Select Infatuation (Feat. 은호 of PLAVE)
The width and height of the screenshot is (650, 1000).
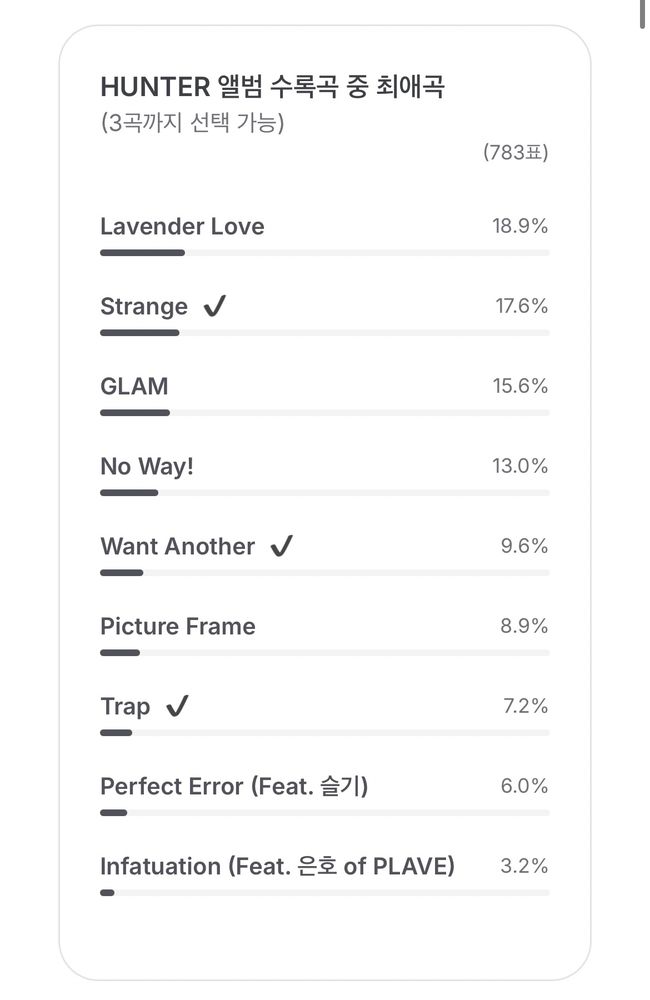pos(325,875)
